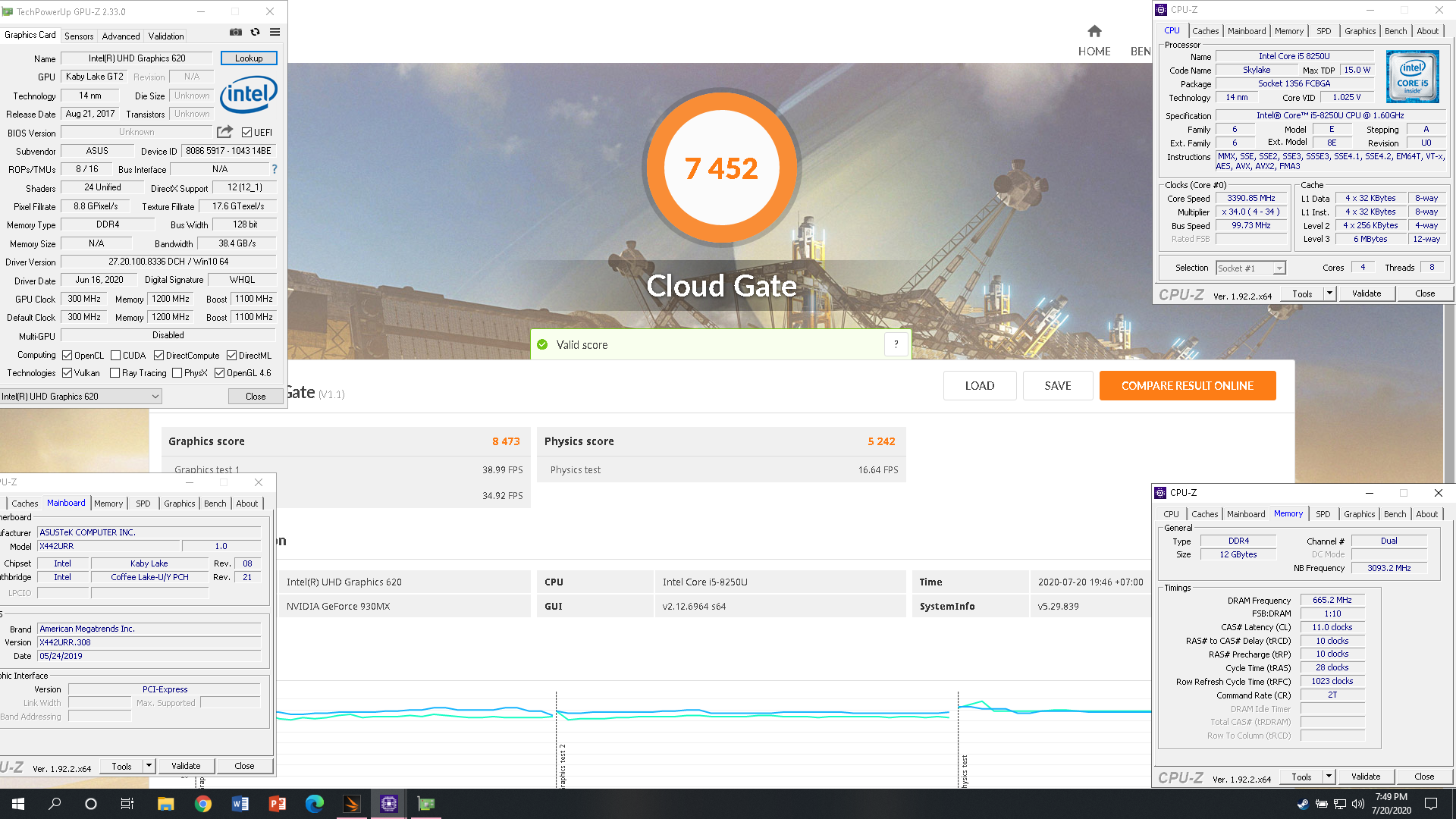Screen dimensions: 1456x819
Task: Click the green valid score checkmark icon
Action: (542, 344)
